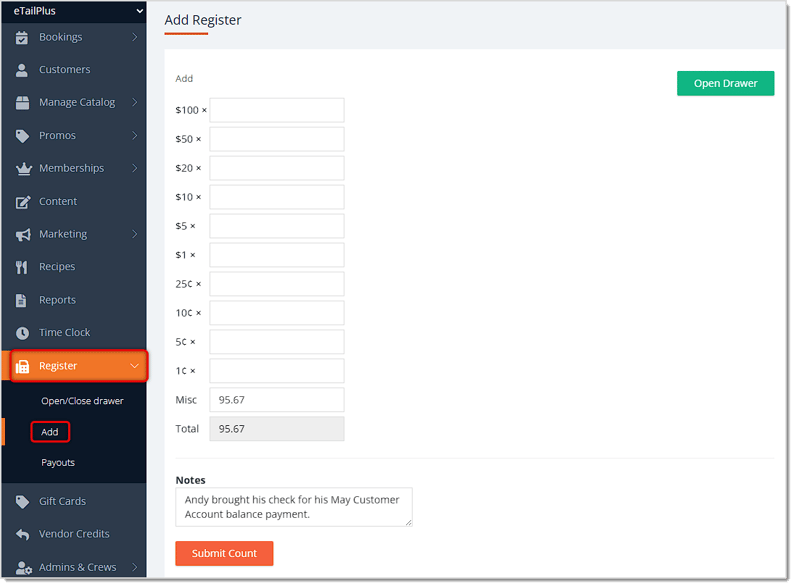Click the Promos tag icon
Image resolution: width=794 pixels, height=586 pixels.
click(x=22, y=136)
